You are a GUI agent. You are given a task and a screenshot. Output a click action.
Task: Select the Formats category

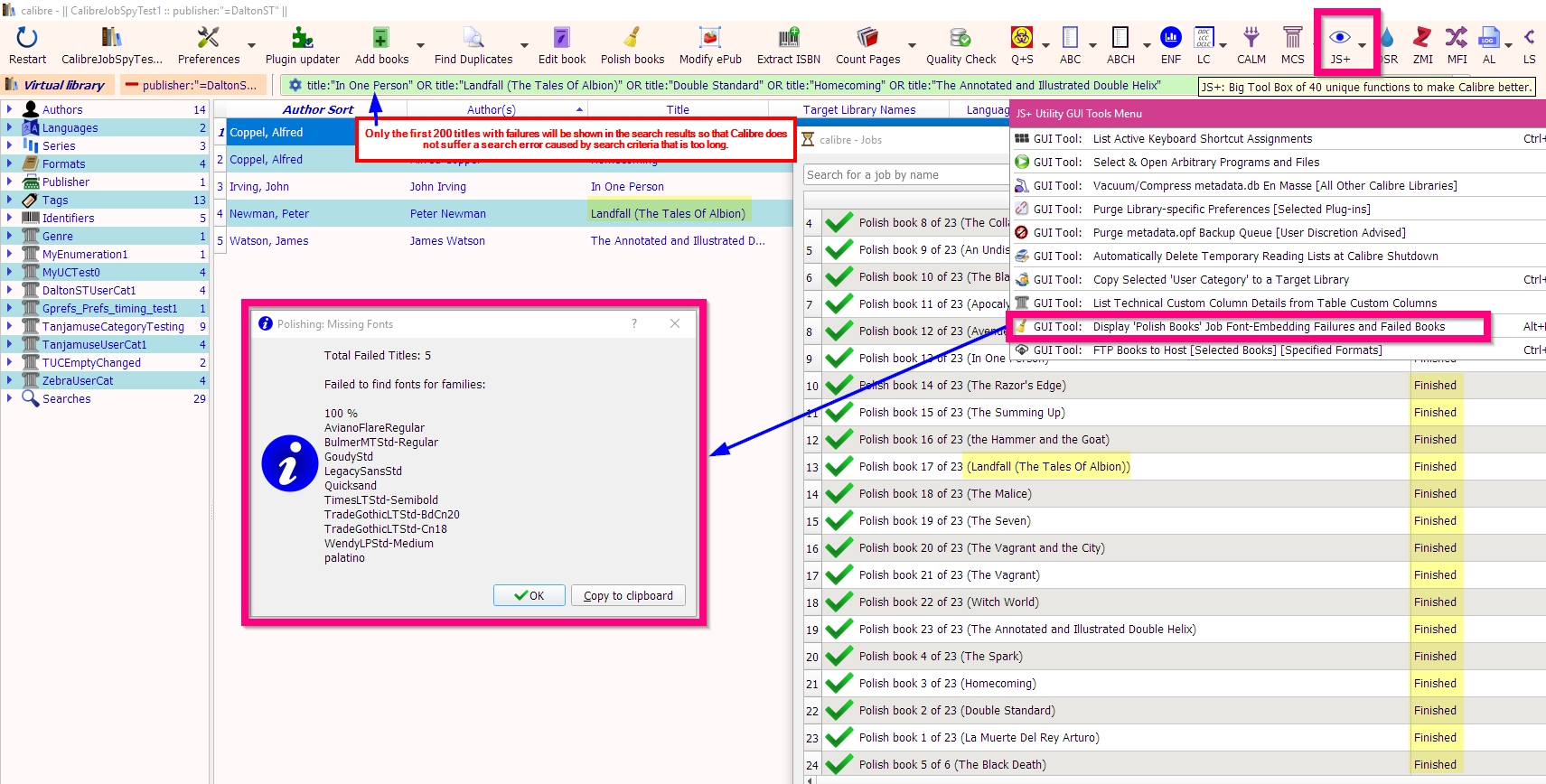point(64,163)
